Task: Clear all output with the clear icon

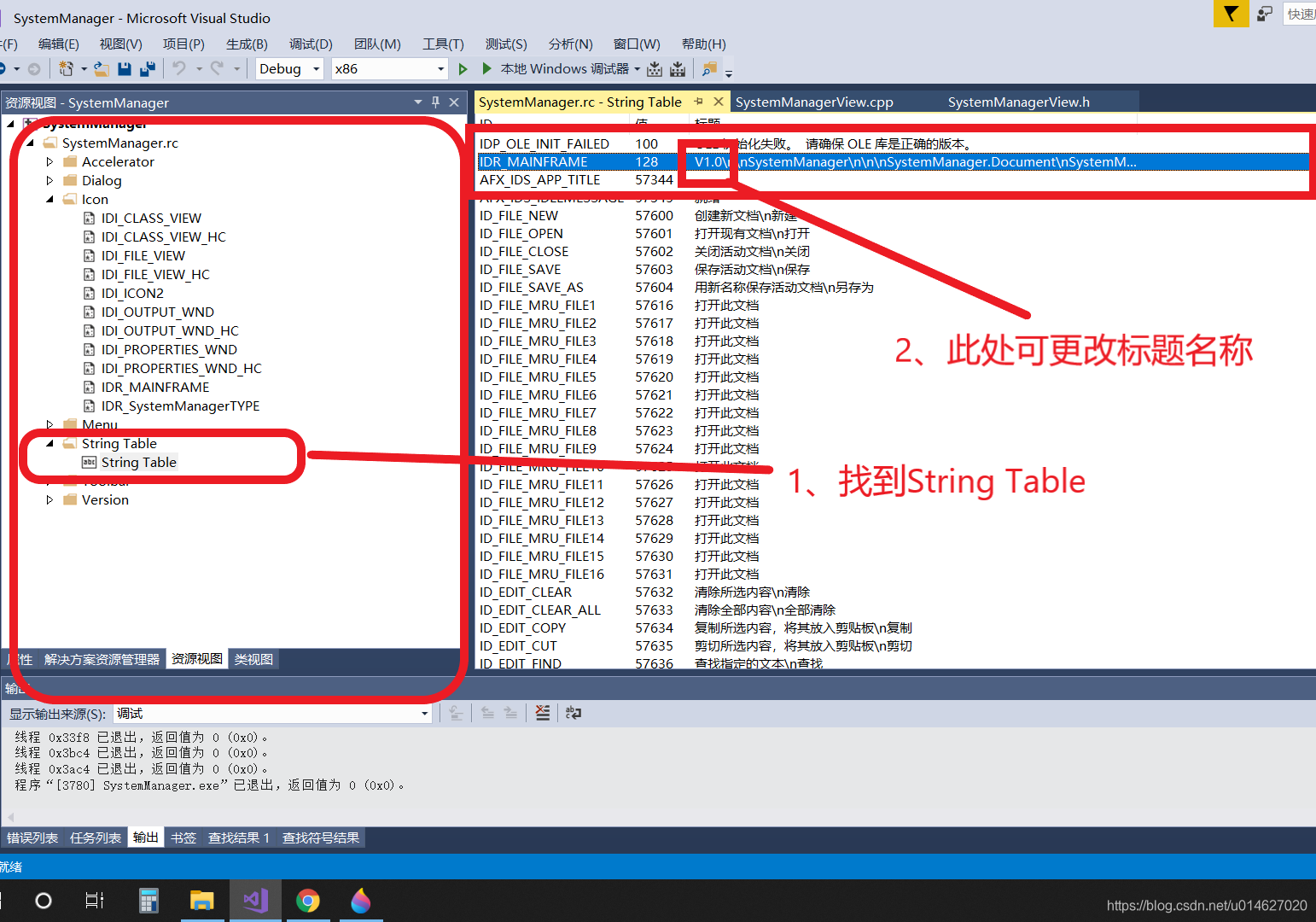Action: [x=543, y=713]
